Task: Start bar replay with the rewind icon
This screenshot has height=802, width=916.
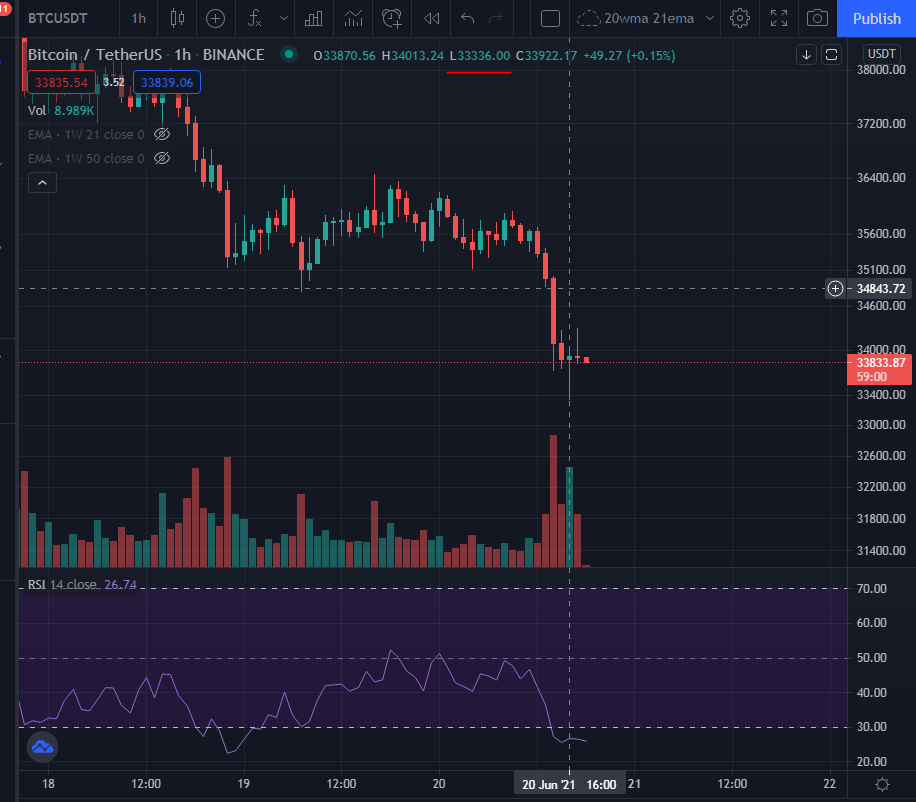Action: (x=432, y=19)
